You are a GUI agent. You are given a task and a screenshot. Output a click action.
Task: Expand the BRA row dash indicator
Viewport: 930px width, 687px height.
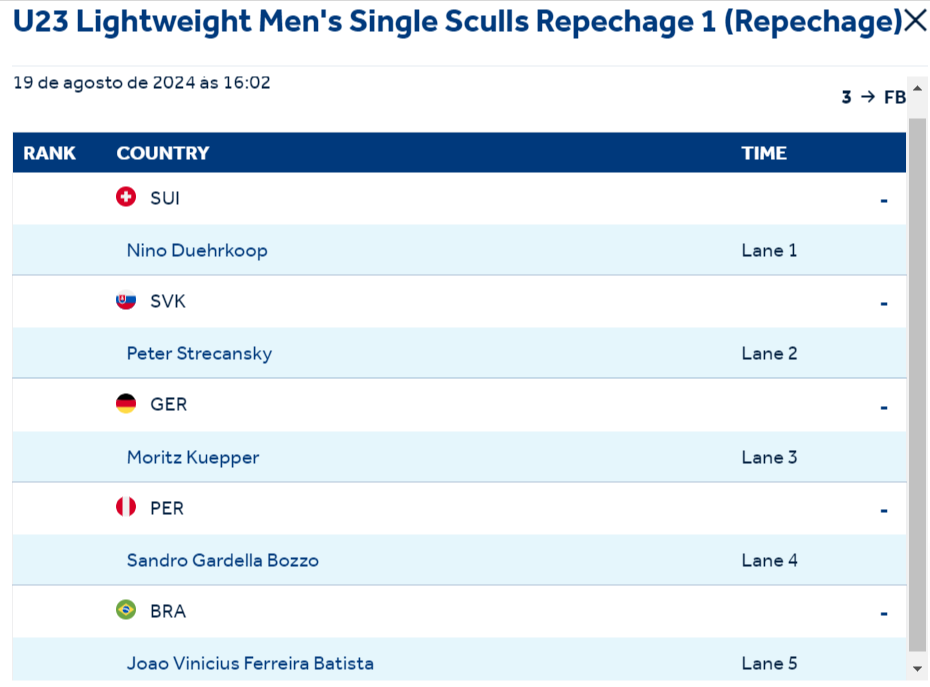coord(884,613)
